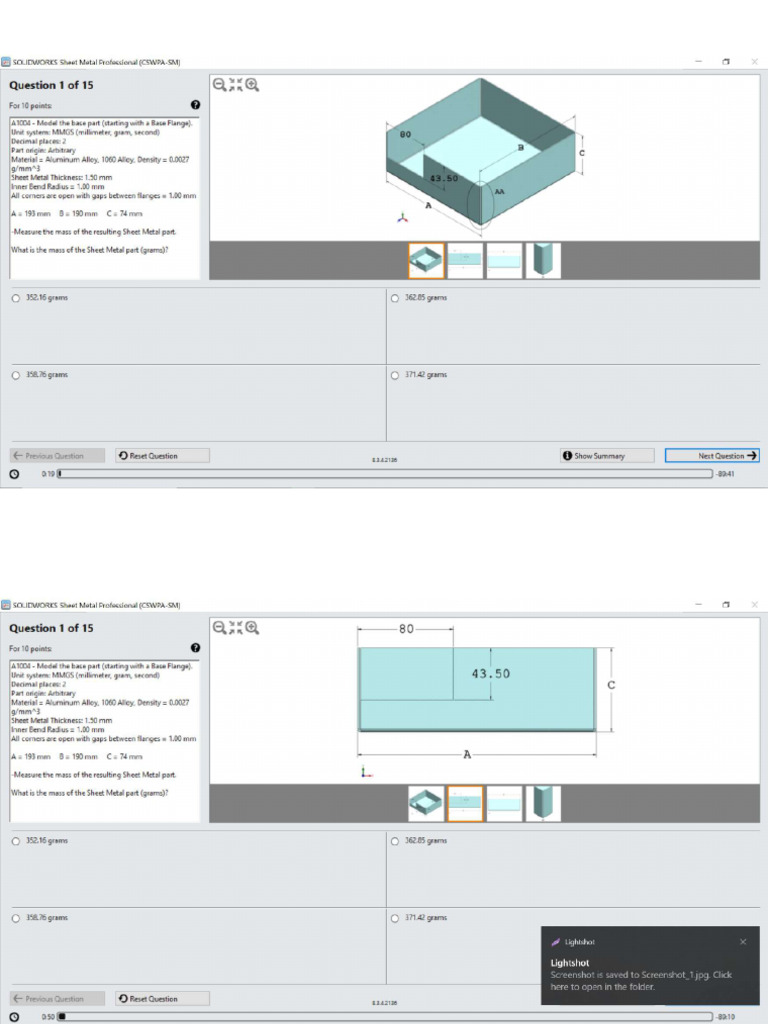Reset Question in the bottom window

coord(163,999)
